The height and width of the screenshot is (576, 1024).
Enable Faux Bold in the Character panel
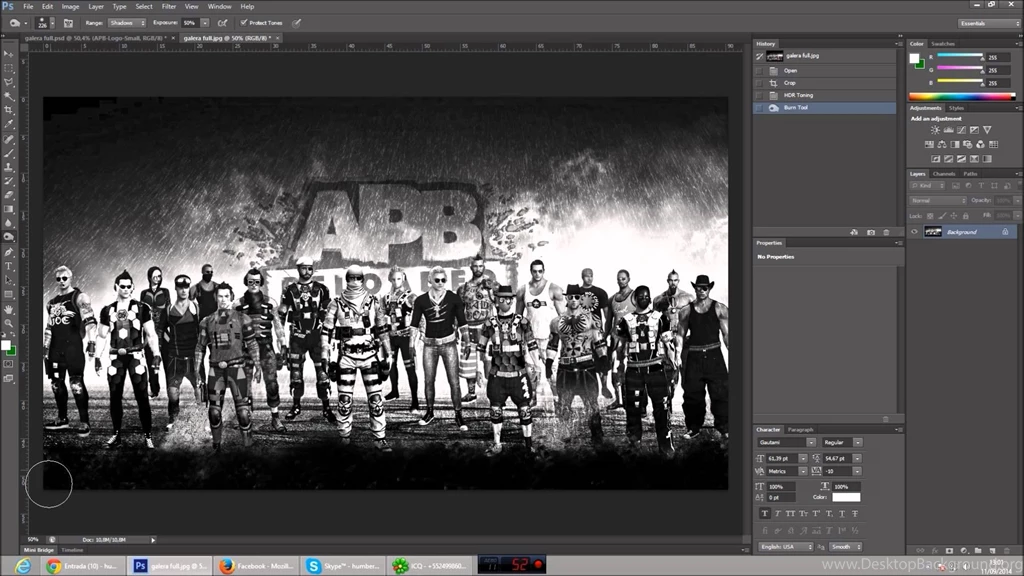point(765,514)
